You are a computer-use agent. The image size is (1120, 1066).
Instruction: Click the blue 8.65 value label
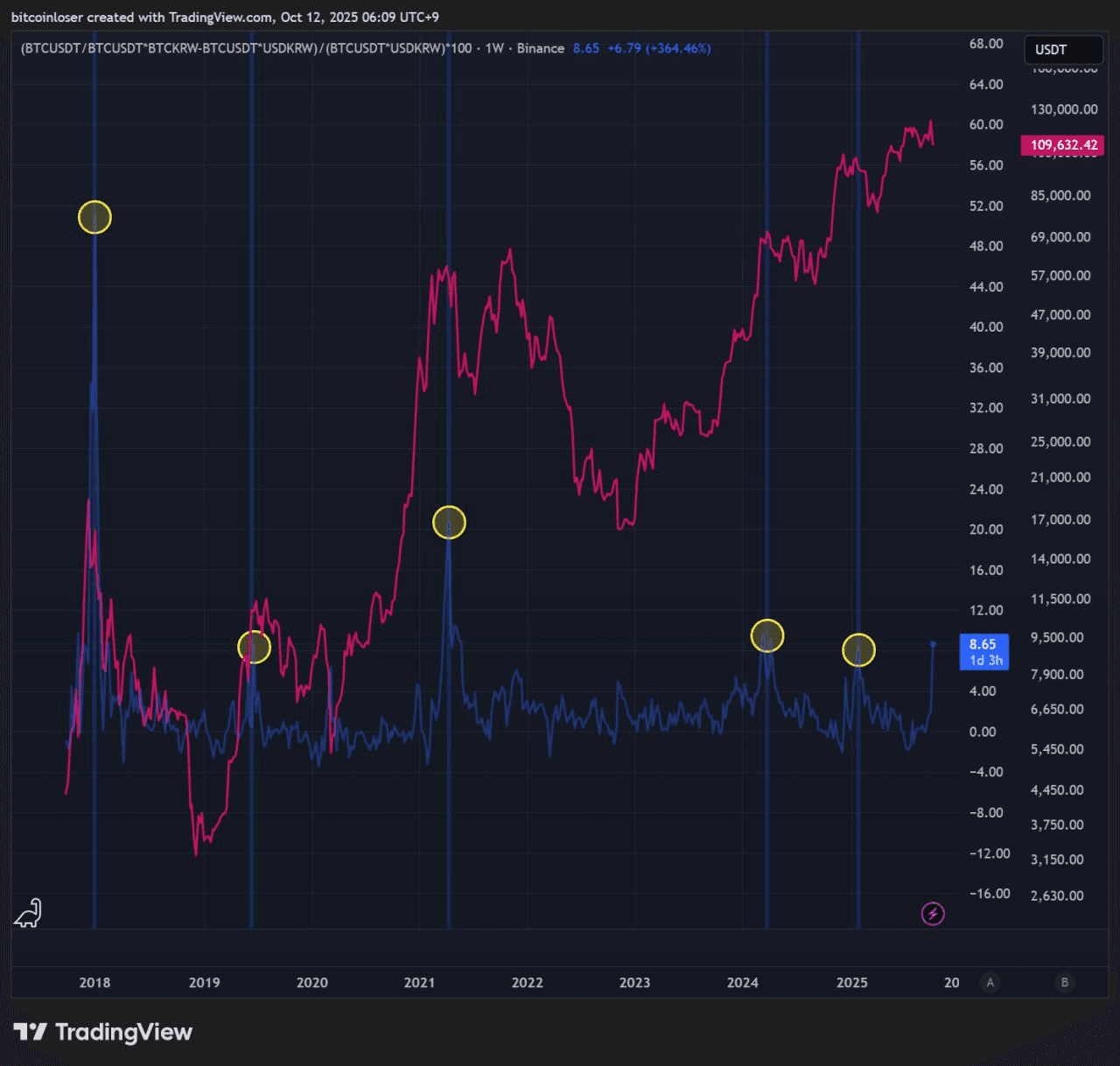[983, 651]
